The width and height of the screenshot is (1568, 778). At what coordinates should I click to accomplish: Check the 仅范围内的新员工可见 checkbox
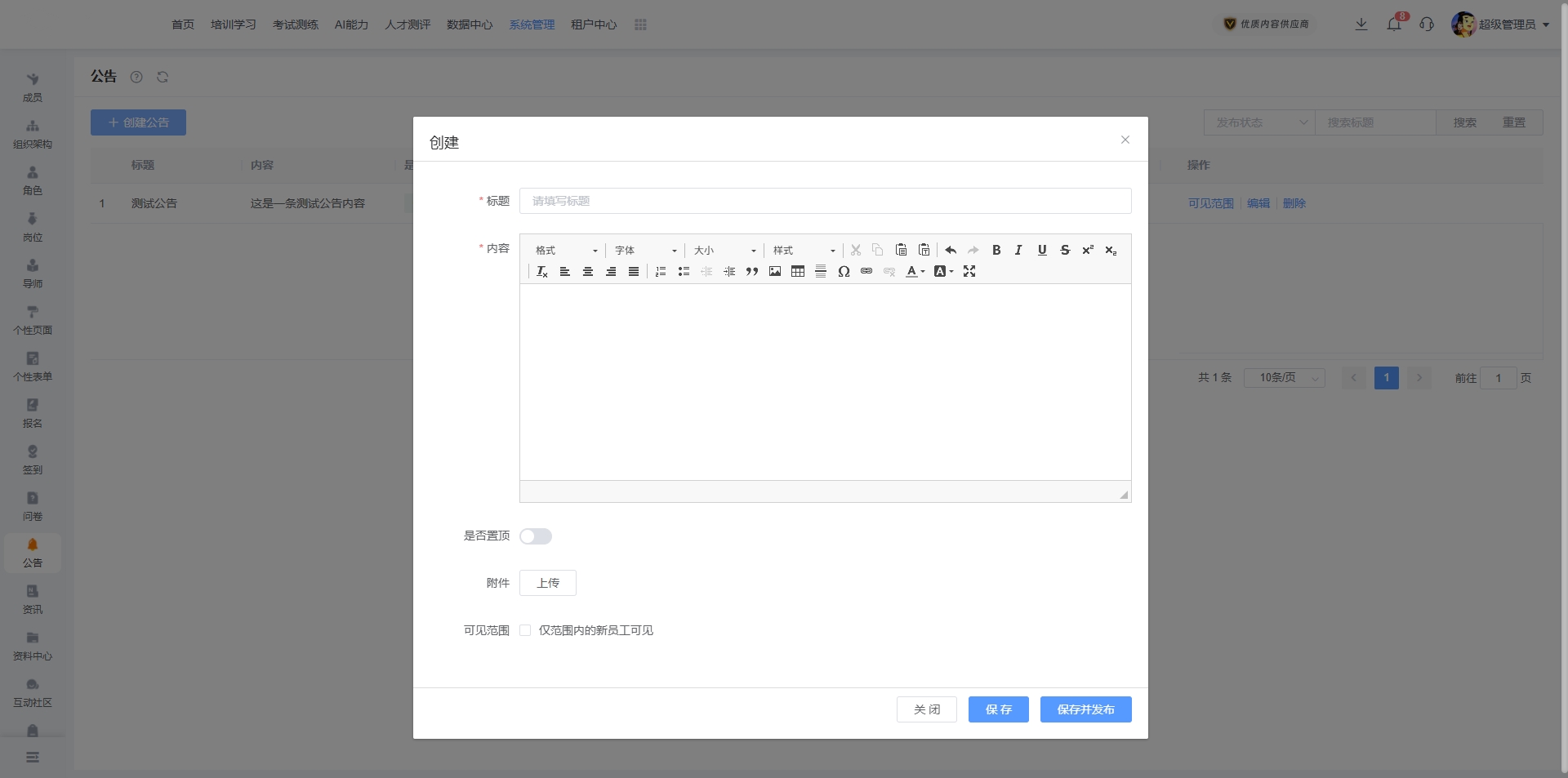tap(525, 630)
